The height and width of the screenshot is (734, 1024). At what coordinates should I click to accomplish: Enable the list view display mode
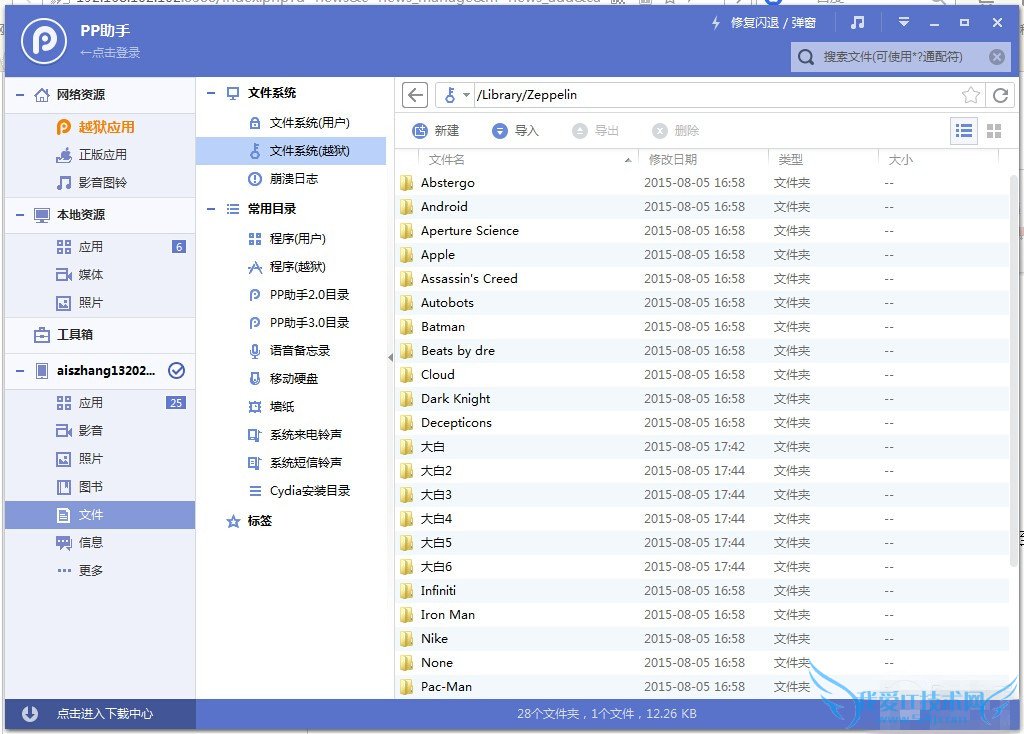[962, 130]
